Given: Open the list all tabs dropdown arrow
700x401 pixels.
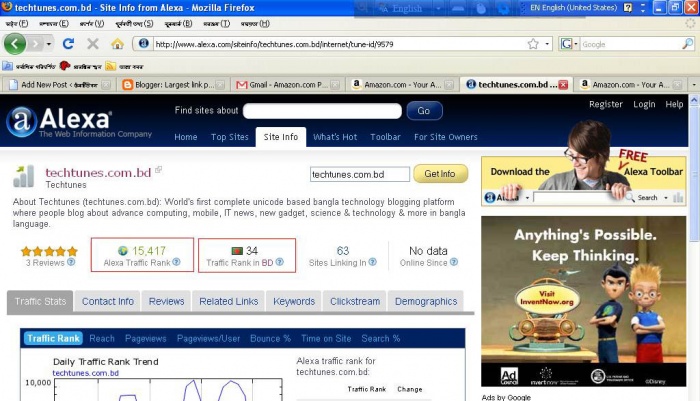Looking at the screenshot, I should pyautogui.click(x=694, y=84).
